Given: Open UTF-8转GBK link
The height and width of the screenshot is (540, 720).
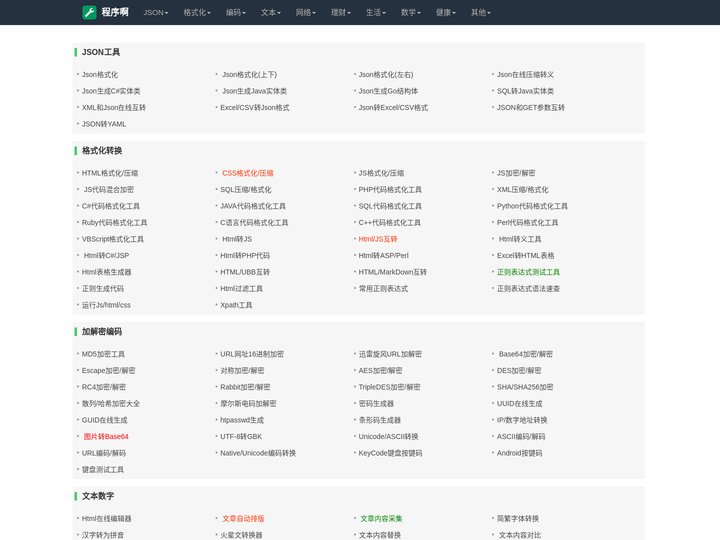Looking at the screenshot, I should click(241, 437).
